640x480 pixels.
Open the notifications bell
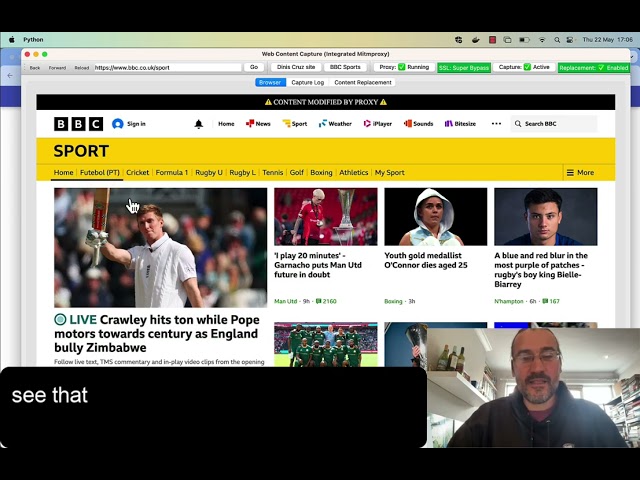199,124
